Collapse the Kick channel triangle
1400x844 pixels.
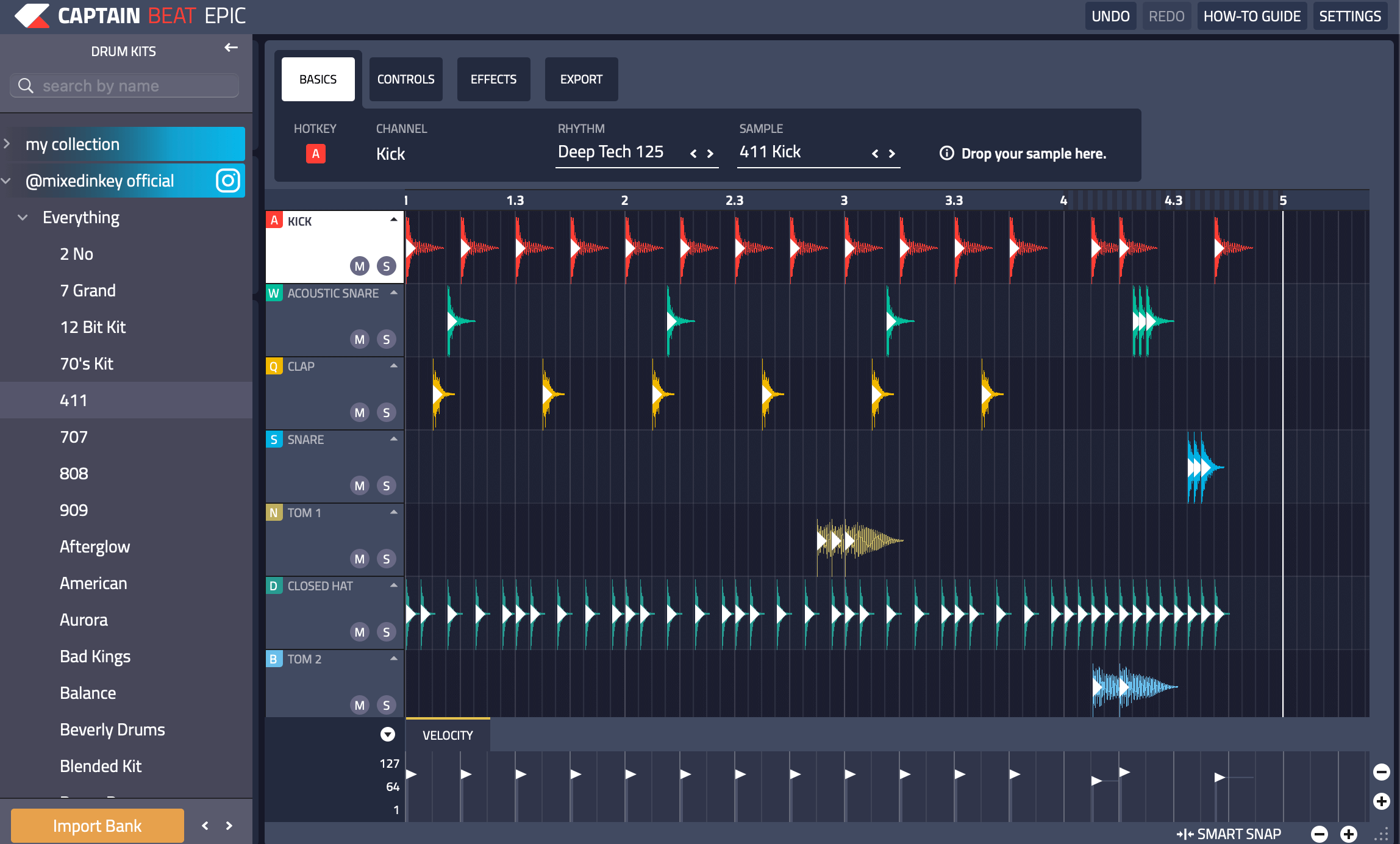click(x=394, y=219)
